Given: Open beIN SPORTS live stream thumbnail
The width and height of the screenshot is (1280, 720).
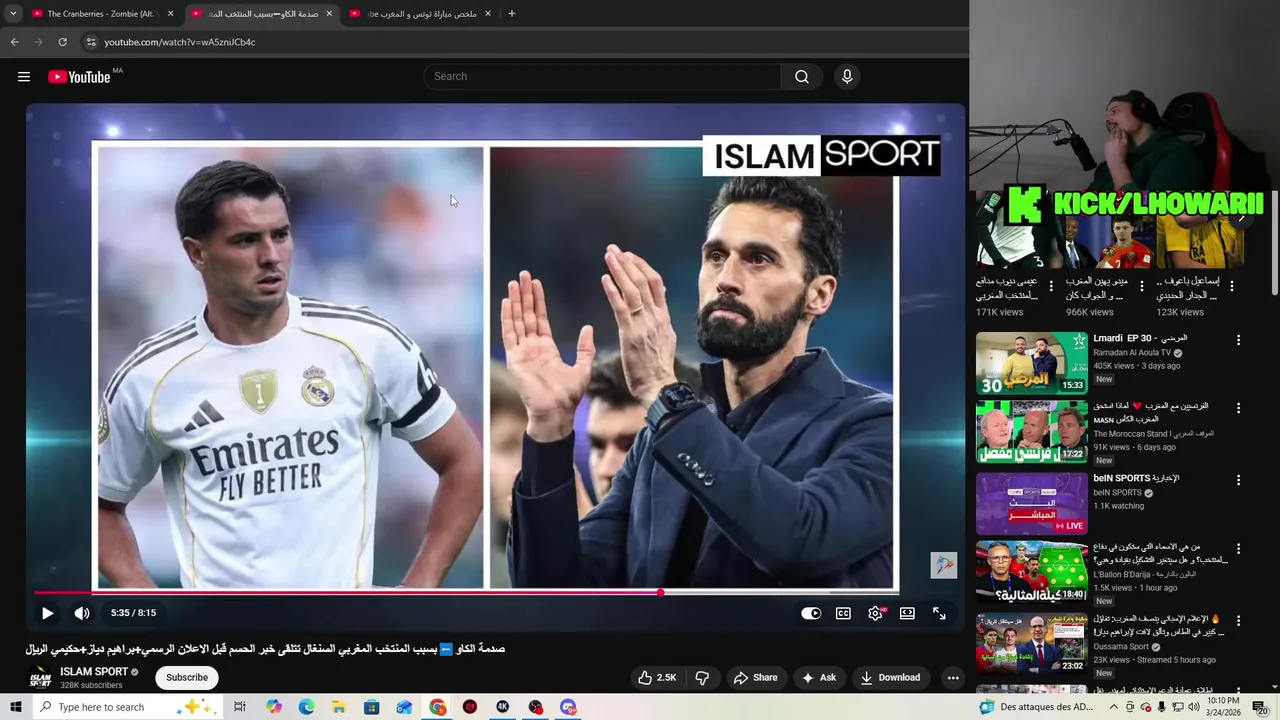Looking at the screenshot, I should [x=1031, y=503].
